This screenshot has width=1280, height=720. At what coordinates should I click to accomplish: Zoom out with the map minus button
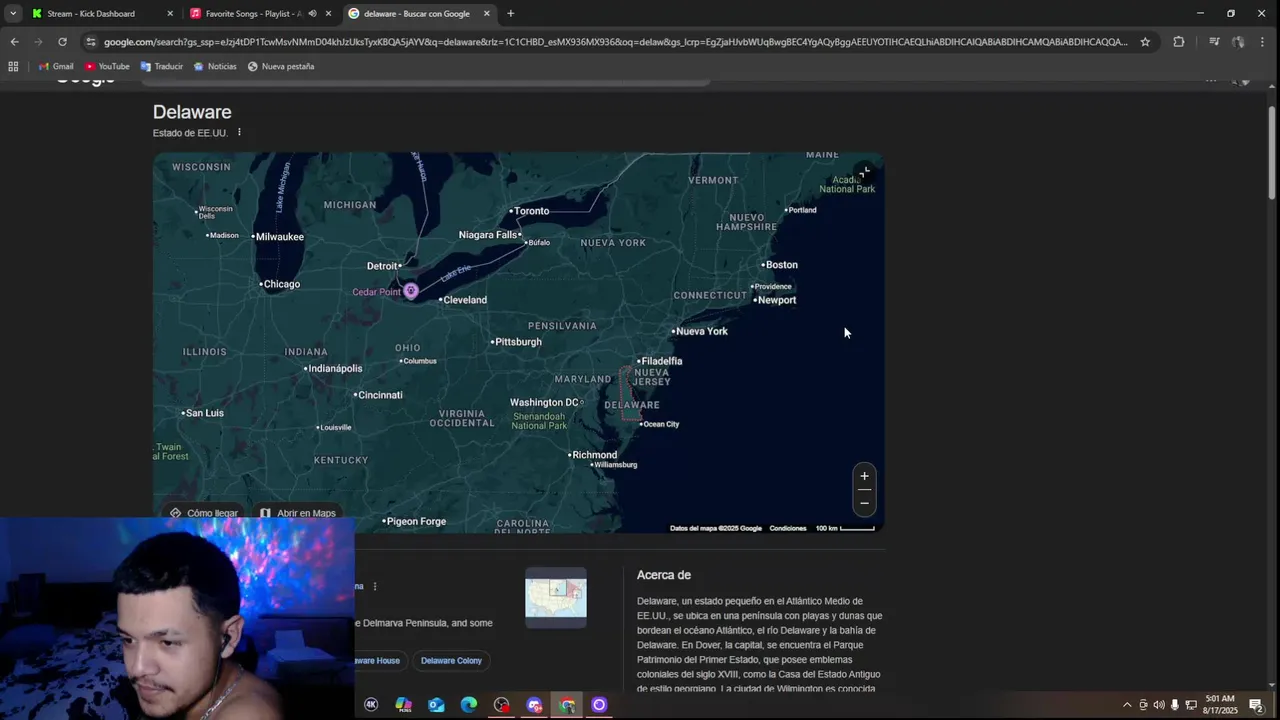coord(864,502)
